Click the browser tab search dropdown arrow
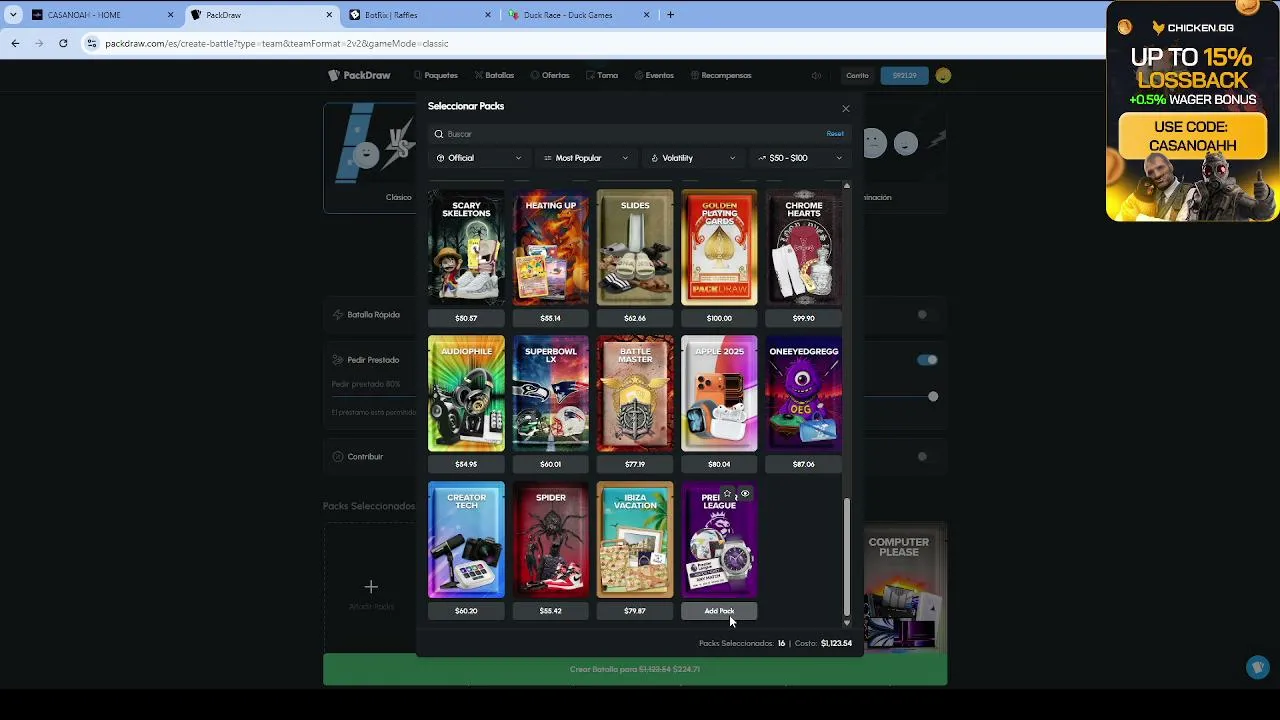Screen dimensions: 1280x720 coord(13,15)
